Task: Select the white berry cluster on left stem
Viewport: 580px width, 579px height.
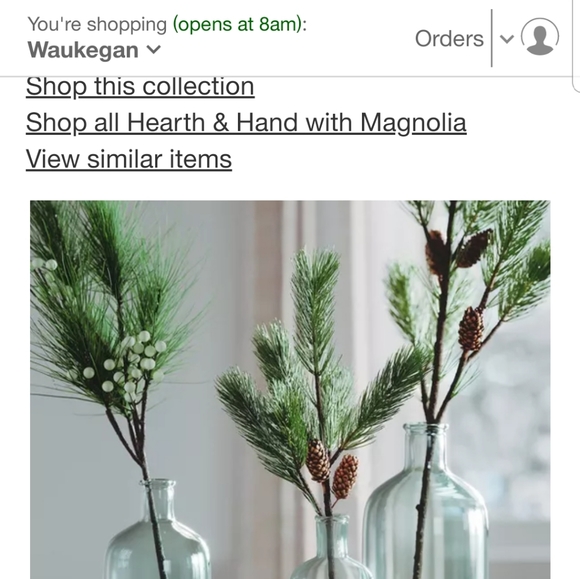Action: tap(129, 366)
